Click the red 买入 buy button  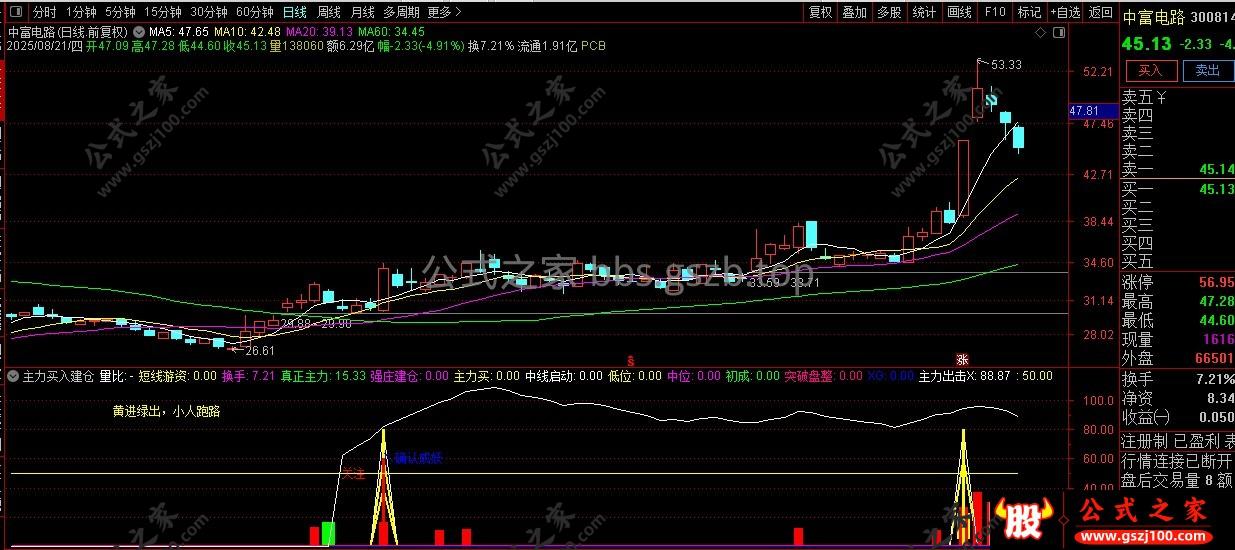[1151, 70]
